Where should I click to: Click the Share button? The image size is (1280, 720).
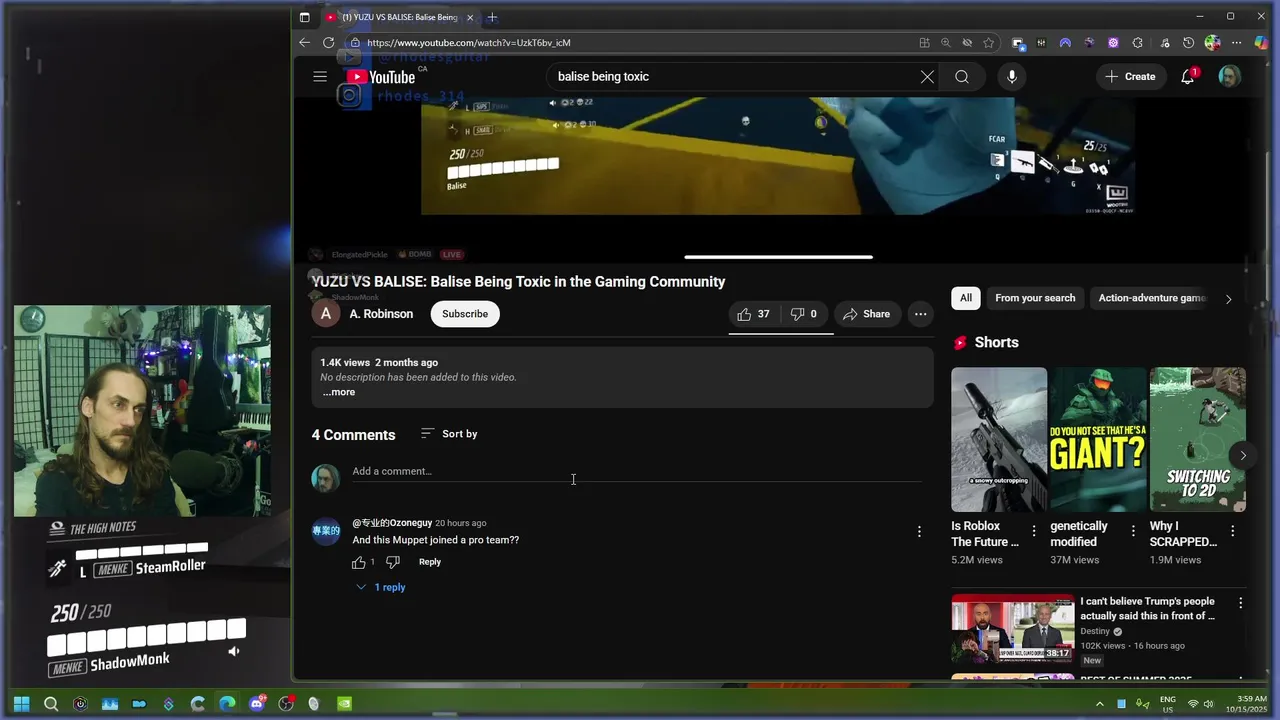point(866,314)
